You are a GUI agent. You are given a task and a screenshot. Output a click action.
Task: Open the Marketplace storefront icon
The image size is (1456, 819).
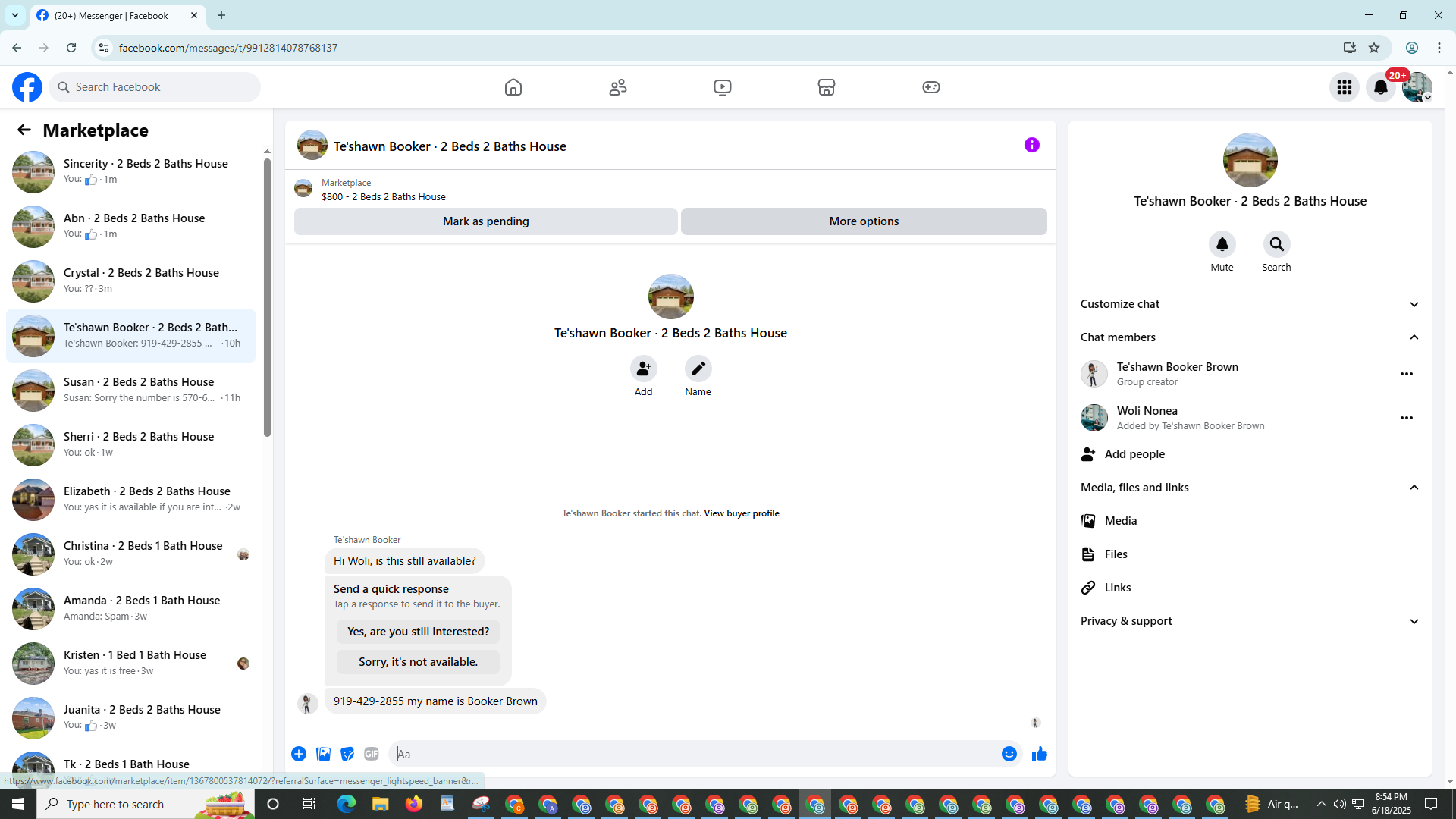click(x=827, y=87)
